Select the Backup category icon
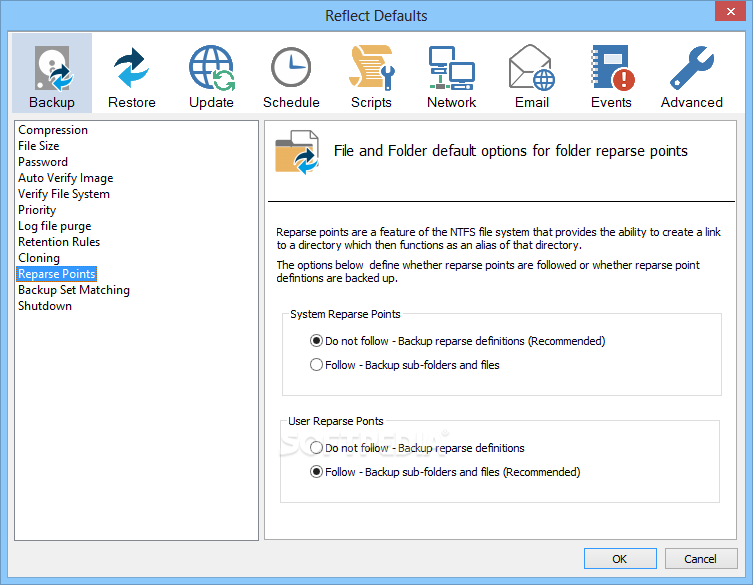Viewport: 753px width, 585px height. [x=52, y=74]
